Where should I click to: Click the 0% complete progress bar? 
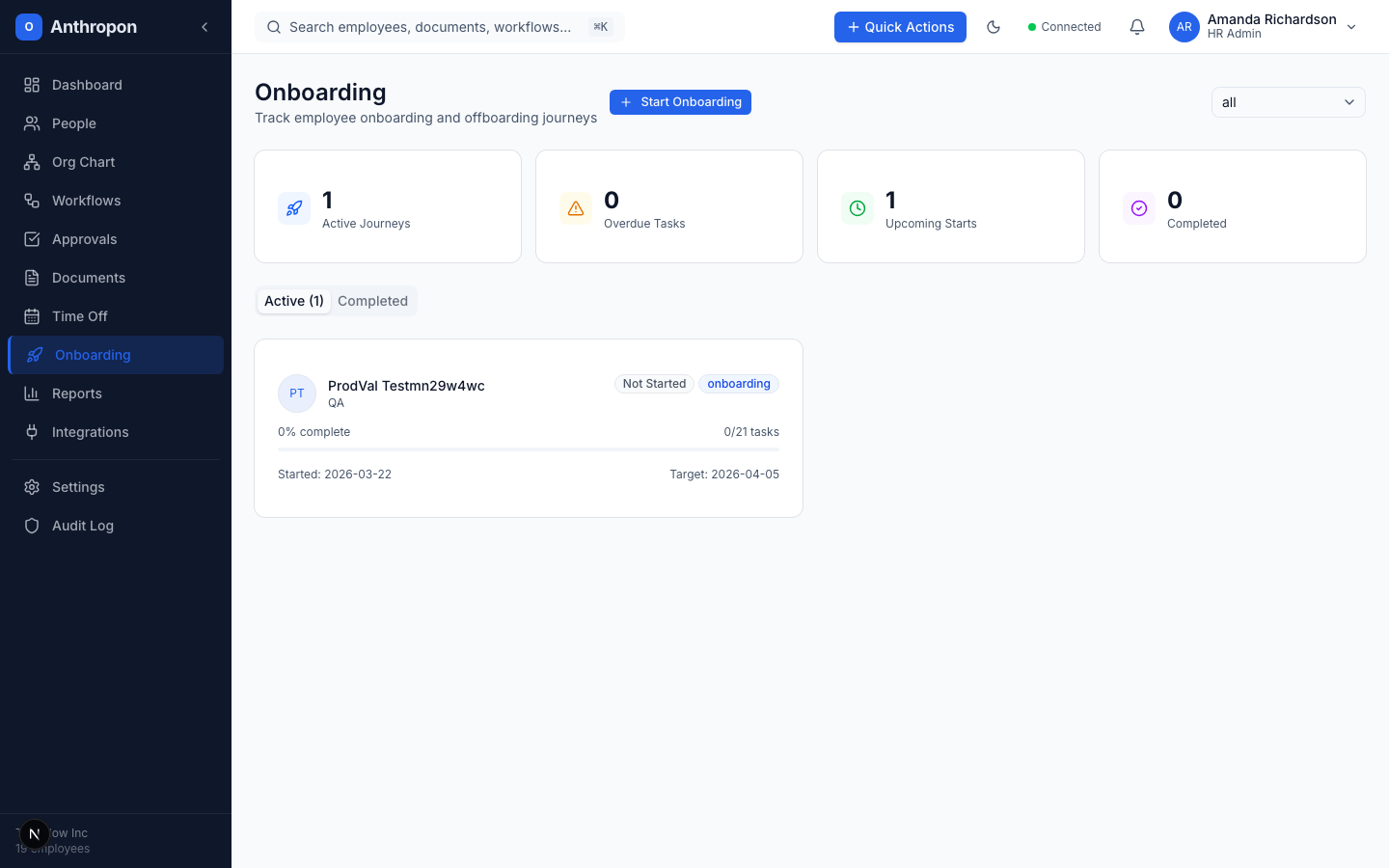pyautogui.click(x=528, y=448)
